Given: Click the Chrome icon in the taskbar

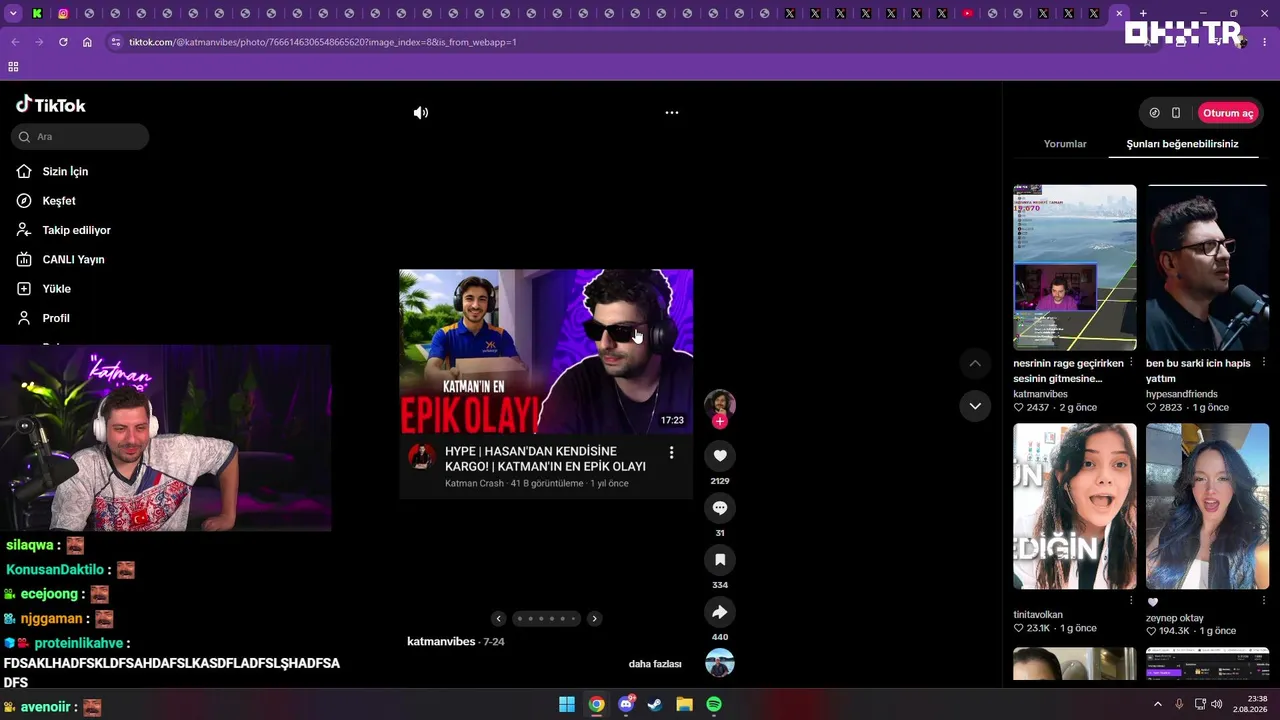Looking at the screenshot, I should pyautogui.click(x=596, y=704).
